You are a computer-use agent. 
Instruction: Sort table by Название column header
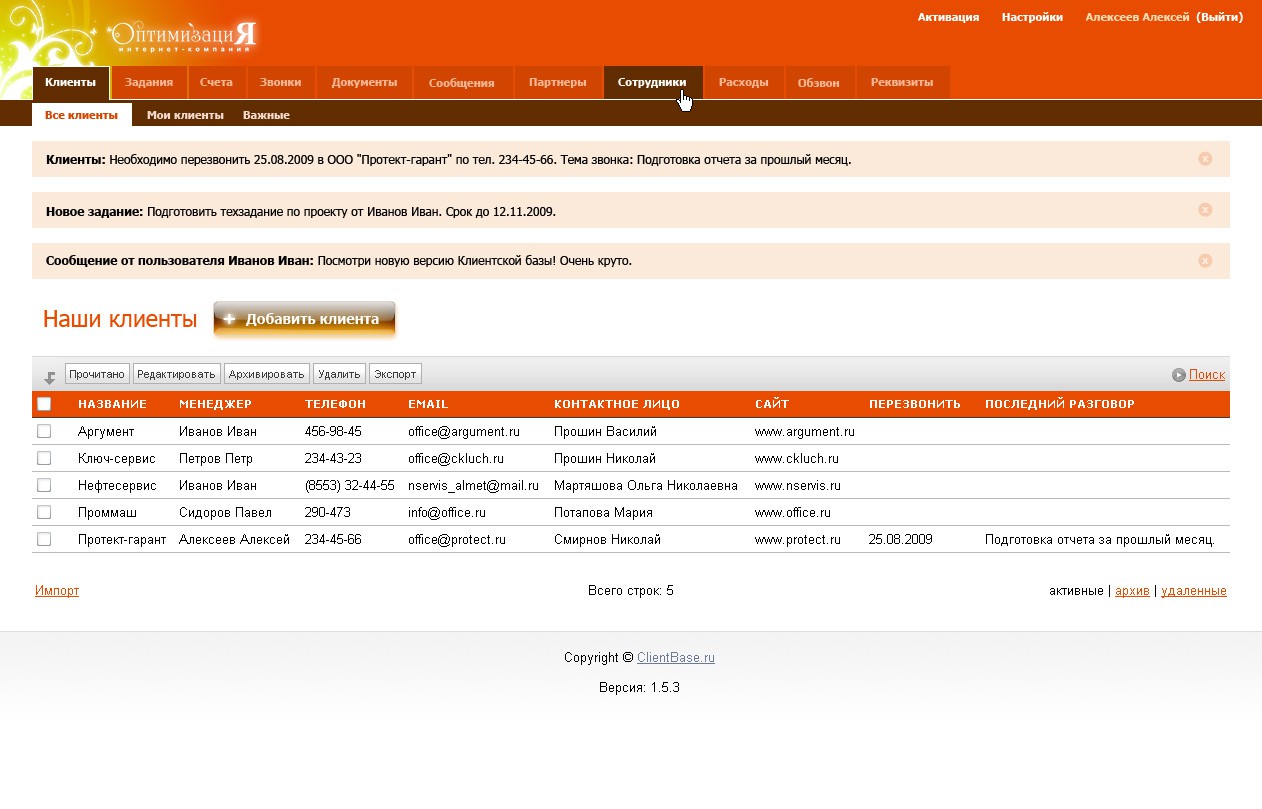click(x=112, y=404)
